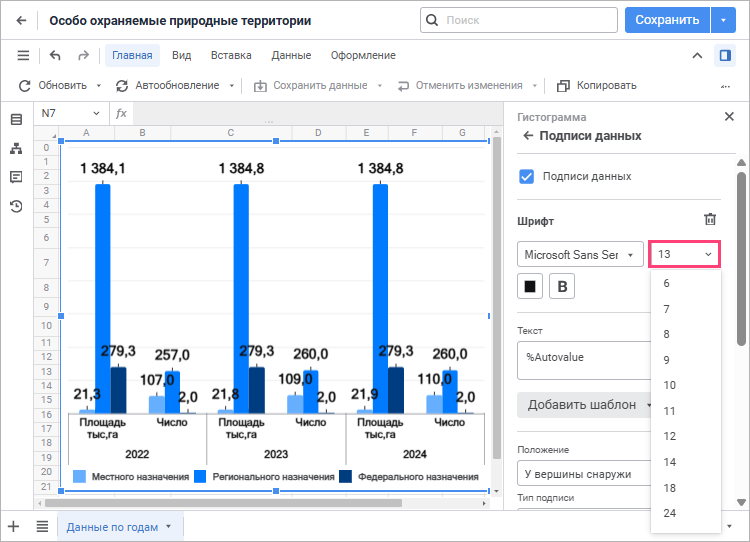Open the cell name box N7 dropdown

(97, 113)
